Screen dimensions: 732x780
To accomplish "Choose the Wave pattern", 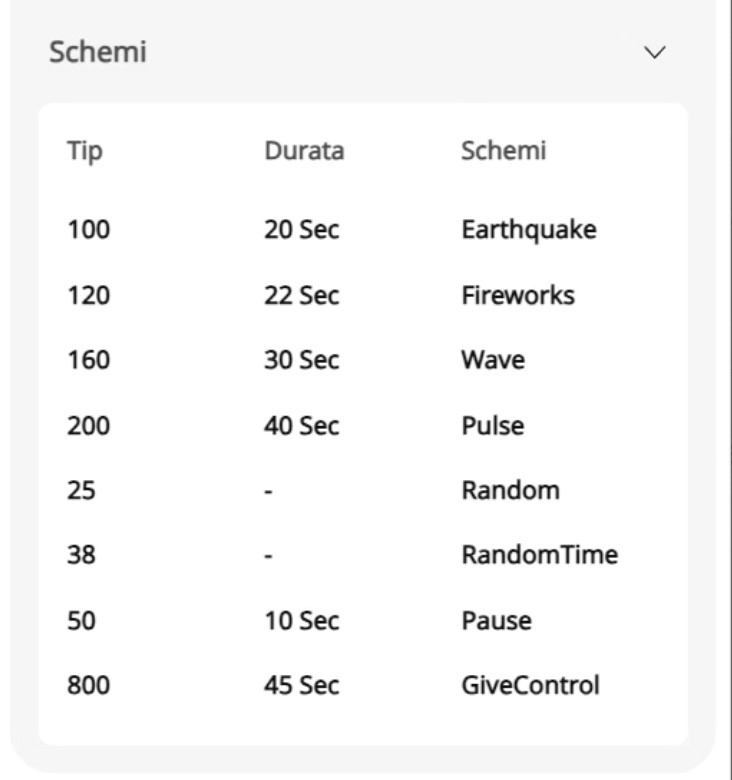I will click(x=493, y=360).
